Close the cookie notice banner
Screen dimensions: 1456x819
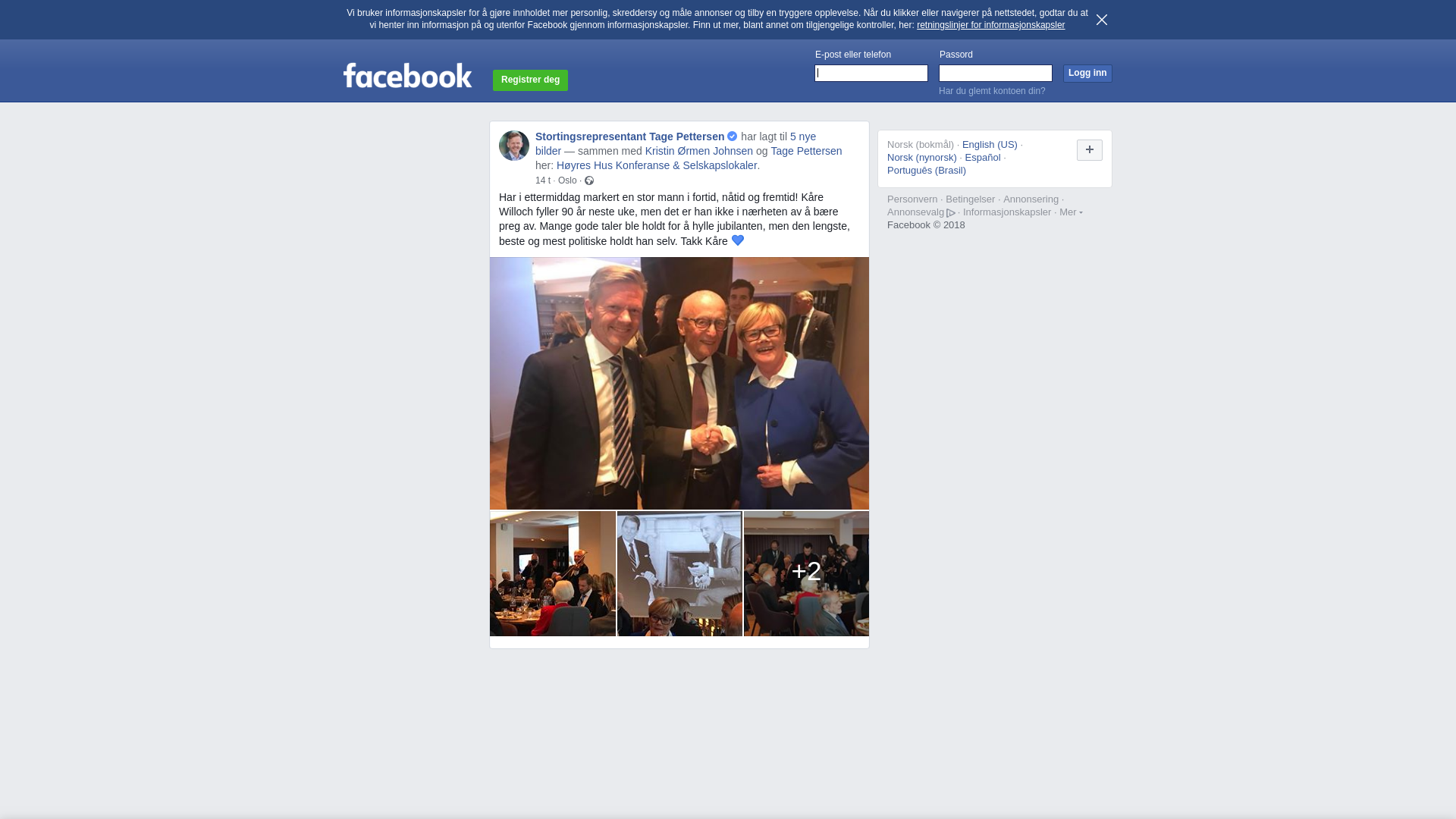[x=1102, y=20]
